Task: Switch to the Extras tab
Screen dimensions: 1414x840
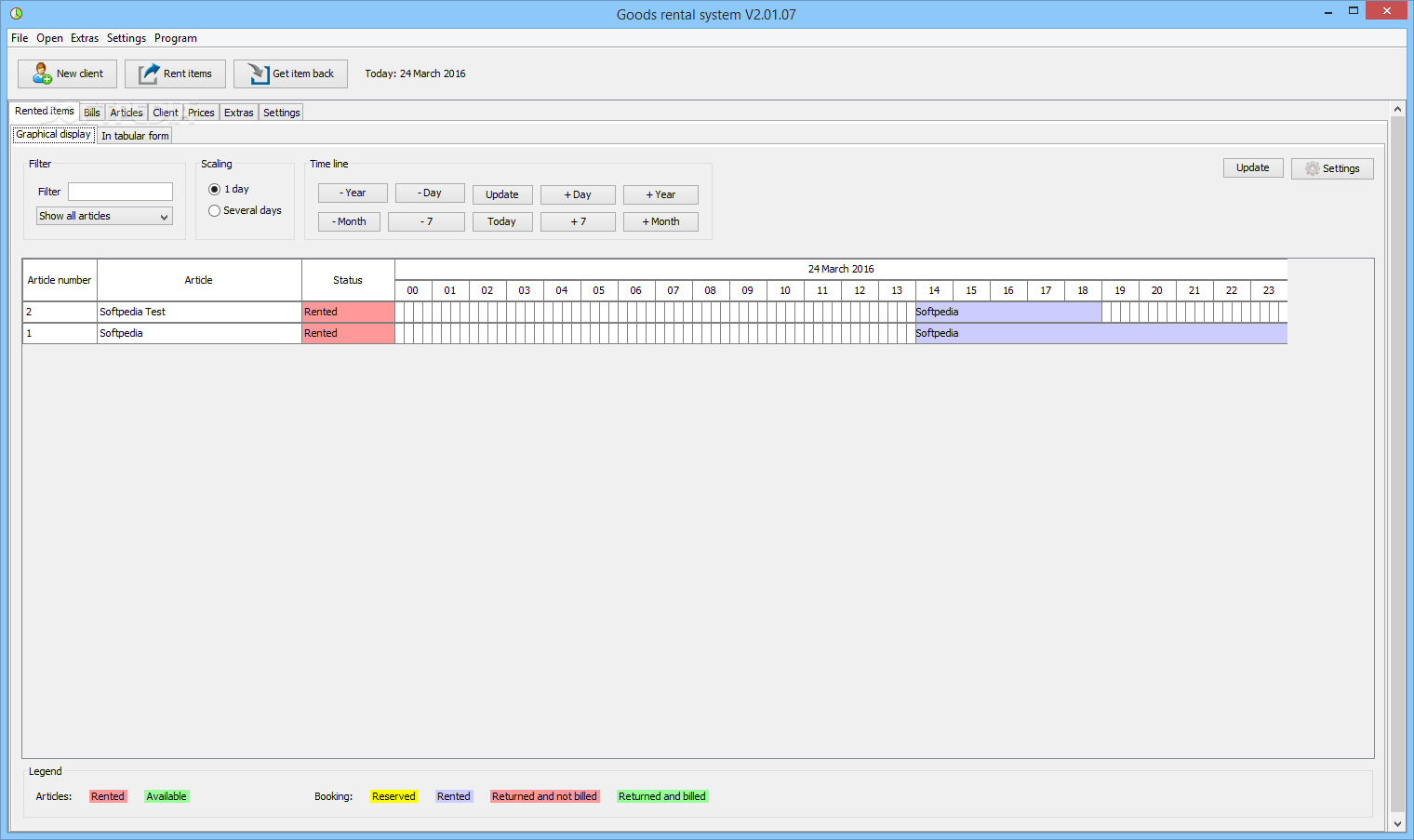Action: pyautogui.click(x=239, y=113)
